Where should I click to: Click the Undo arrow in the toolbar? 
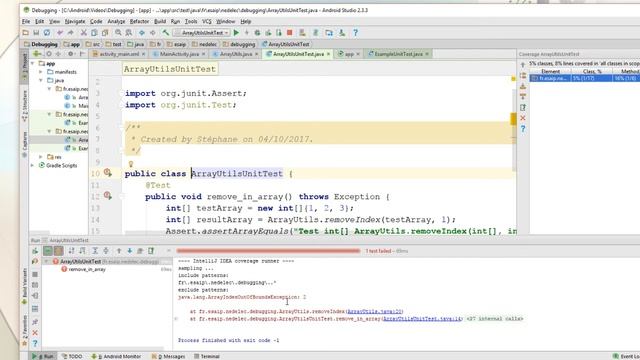tap(60, 33)
